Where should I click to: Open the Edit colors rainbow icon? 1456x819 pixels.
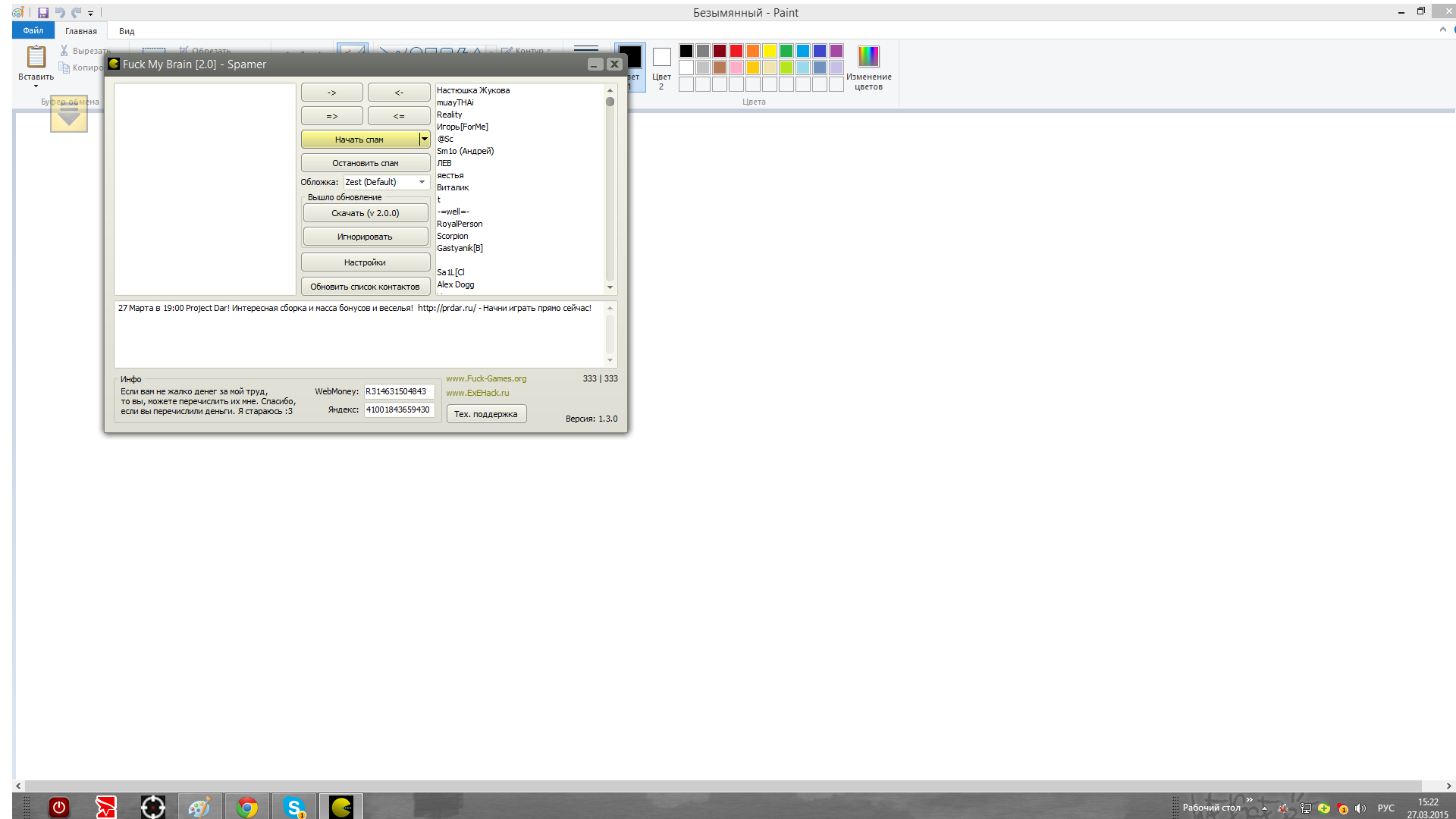(x=868, y=56)
